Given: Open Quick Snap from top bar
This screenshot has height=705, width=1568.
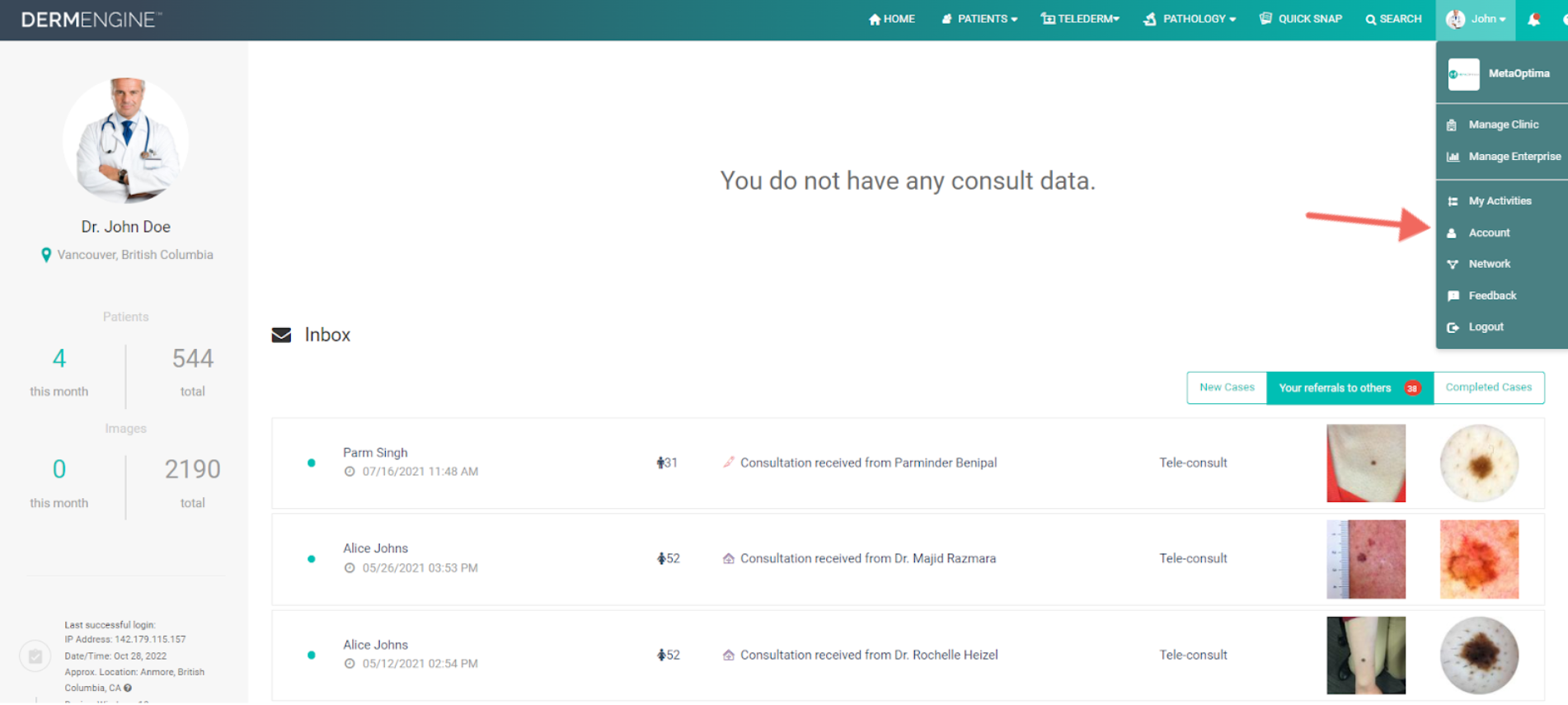Looking at the screenshot, I should coord(1301,19).
